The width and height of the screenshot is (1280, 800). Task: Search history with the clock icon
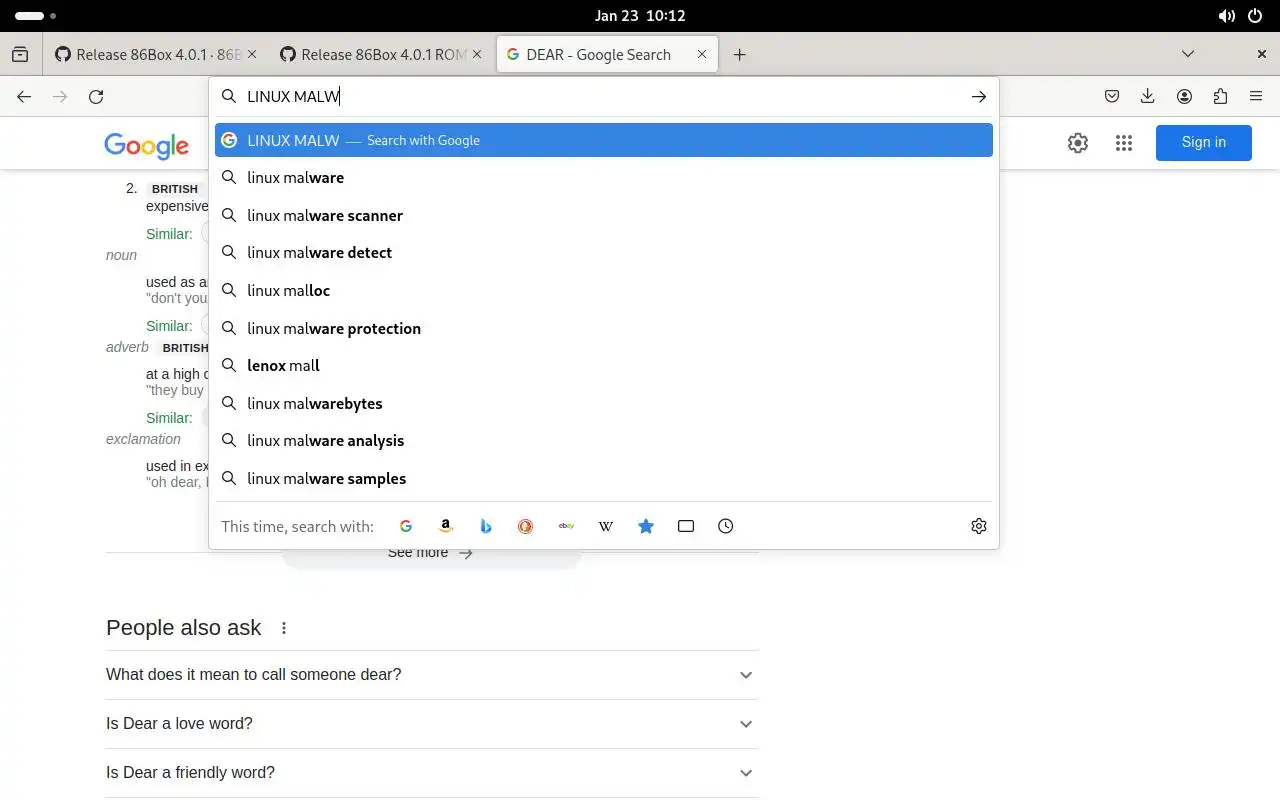point(726,526)
